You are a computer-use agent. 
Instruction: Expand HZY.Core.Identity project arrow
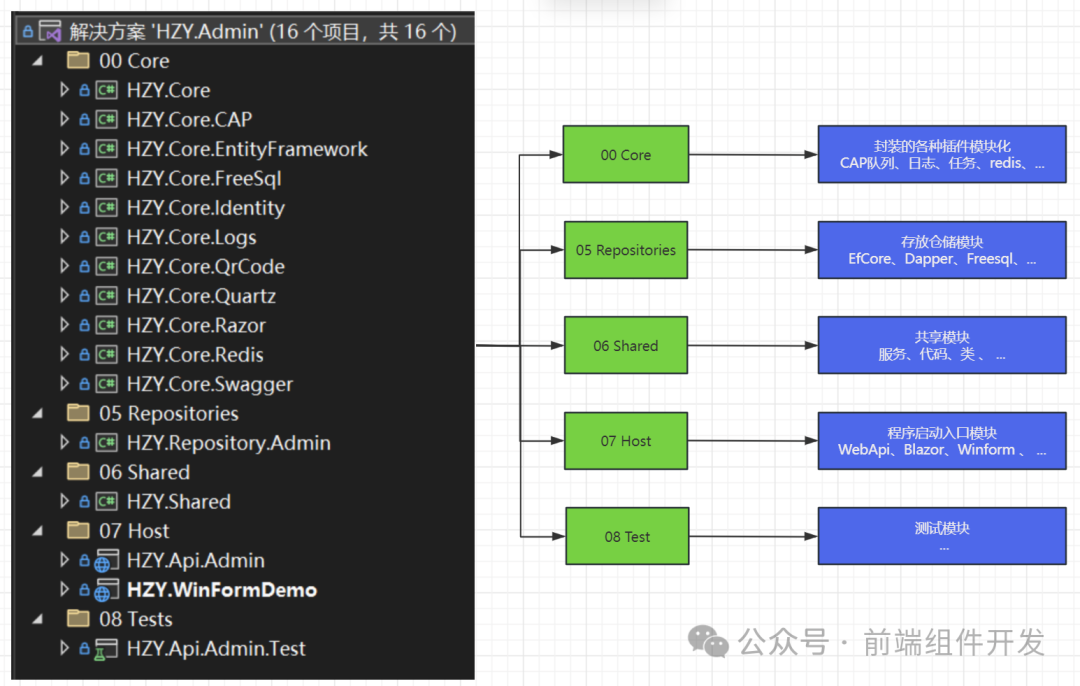click(x=64, y=207)
